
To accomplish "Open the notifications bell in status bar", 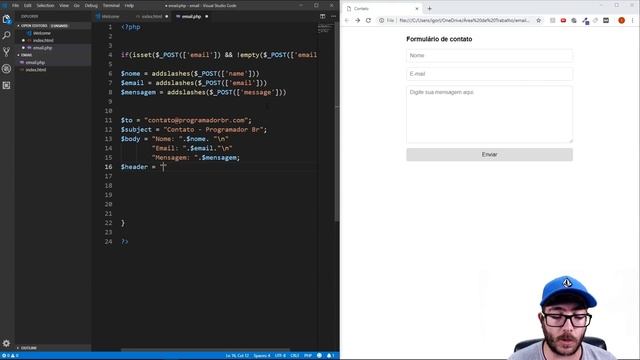I will [330, 356].
